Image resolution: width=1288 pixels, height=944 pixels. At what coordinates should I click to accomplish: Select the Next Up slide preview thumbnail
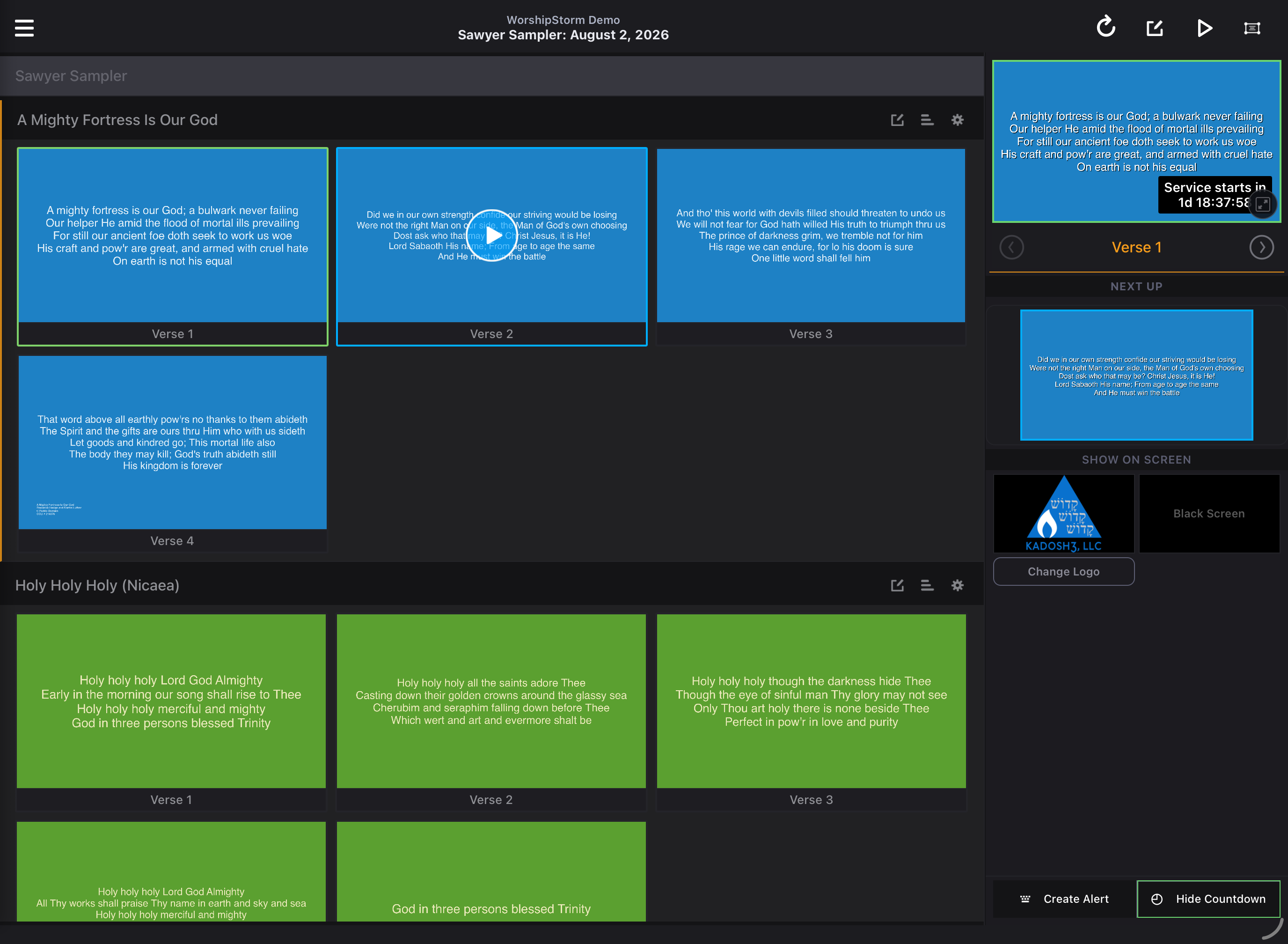tap(1137, 375)
